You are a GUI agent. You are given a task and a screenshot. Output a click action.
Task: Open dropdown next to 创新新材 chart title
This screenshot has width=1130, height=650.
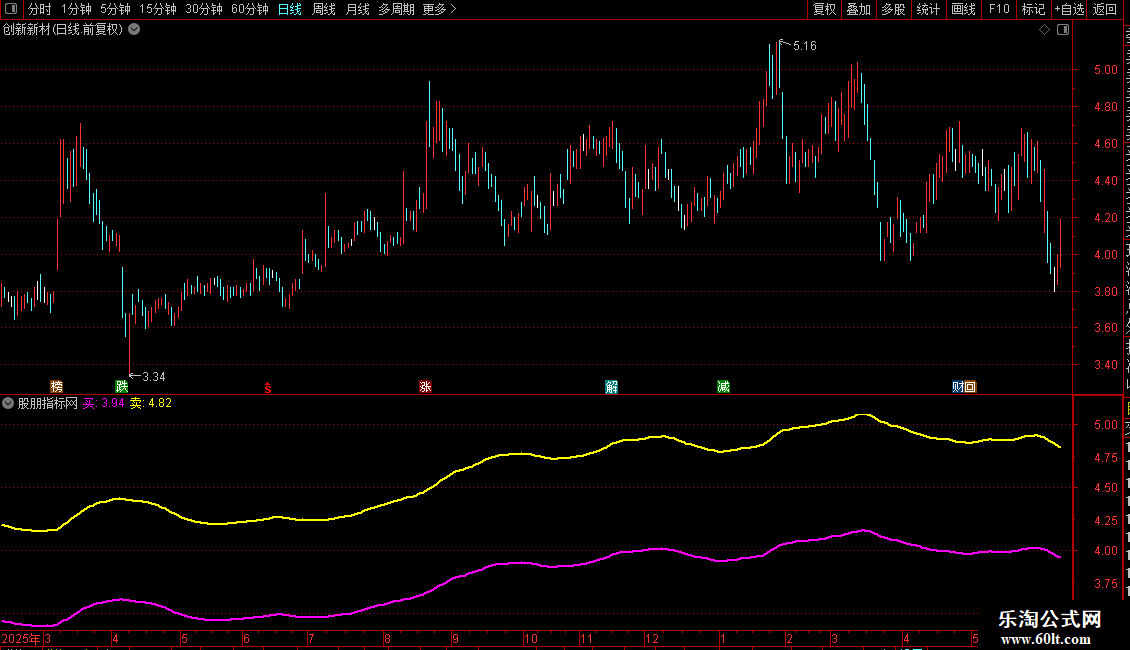(x=134, y=30)
